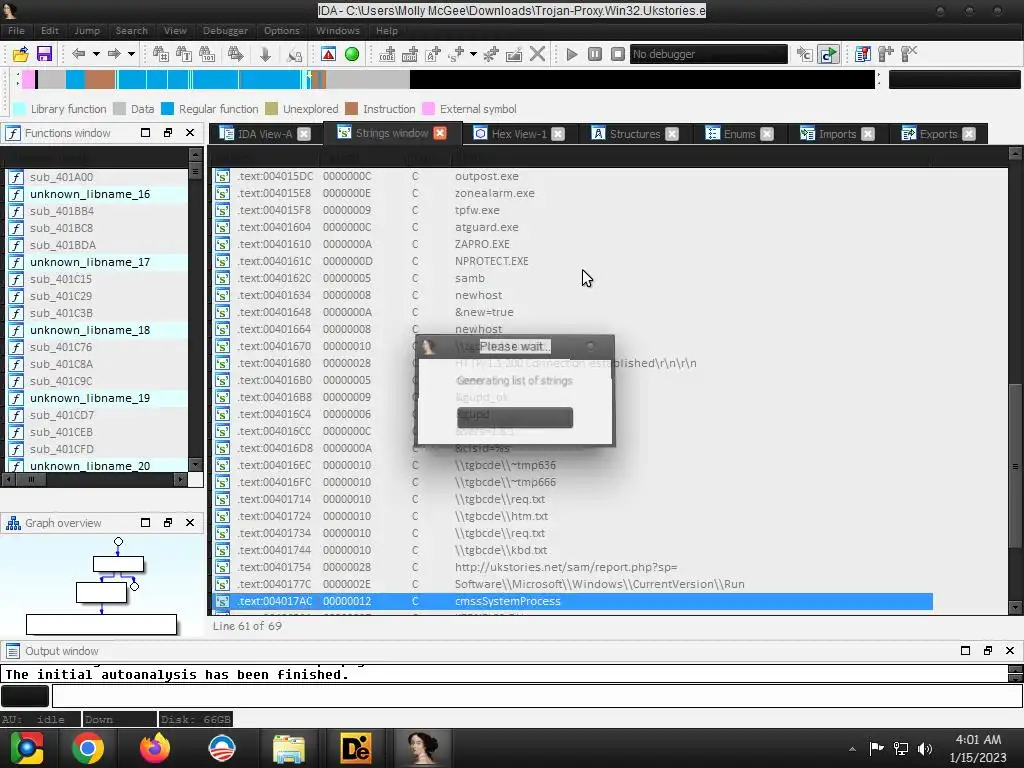This screenshot has height=768, width=1024.
Task: Save the database with floppy icon
Action: tap(44, 54)
